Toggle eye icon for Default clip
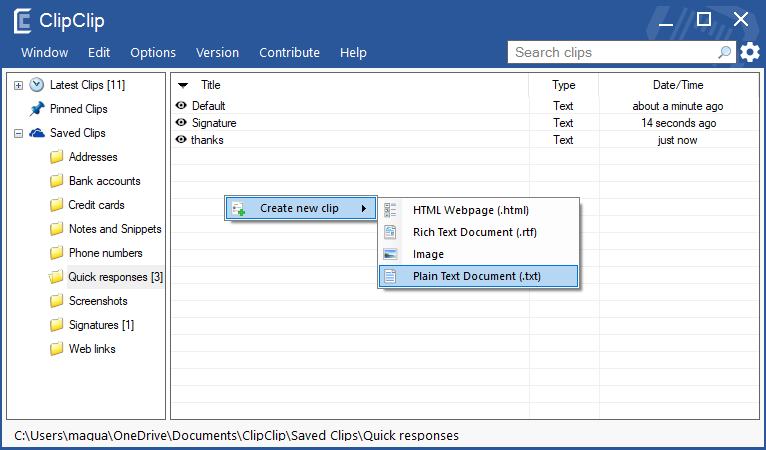Viewport: 766px width, 450px height. pos(181,106)
